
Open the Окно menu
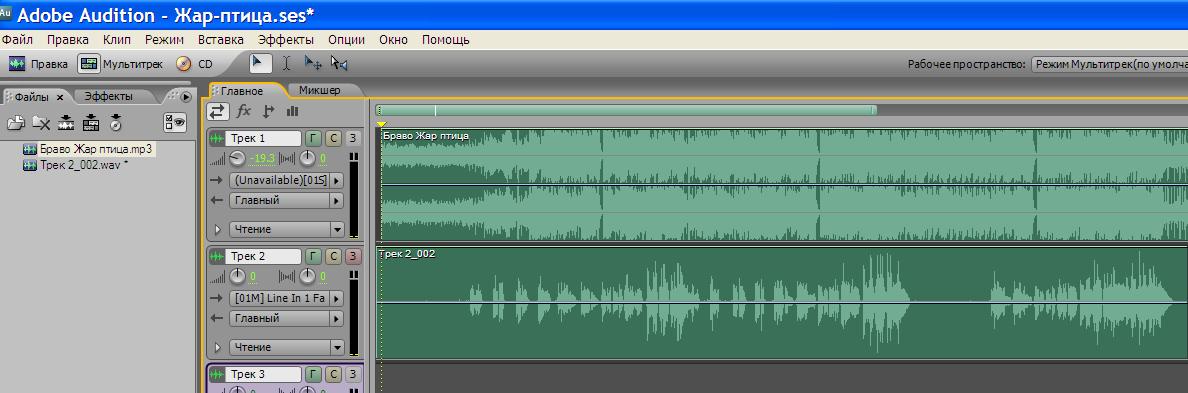pyautogui.click(x=393, y=39)
